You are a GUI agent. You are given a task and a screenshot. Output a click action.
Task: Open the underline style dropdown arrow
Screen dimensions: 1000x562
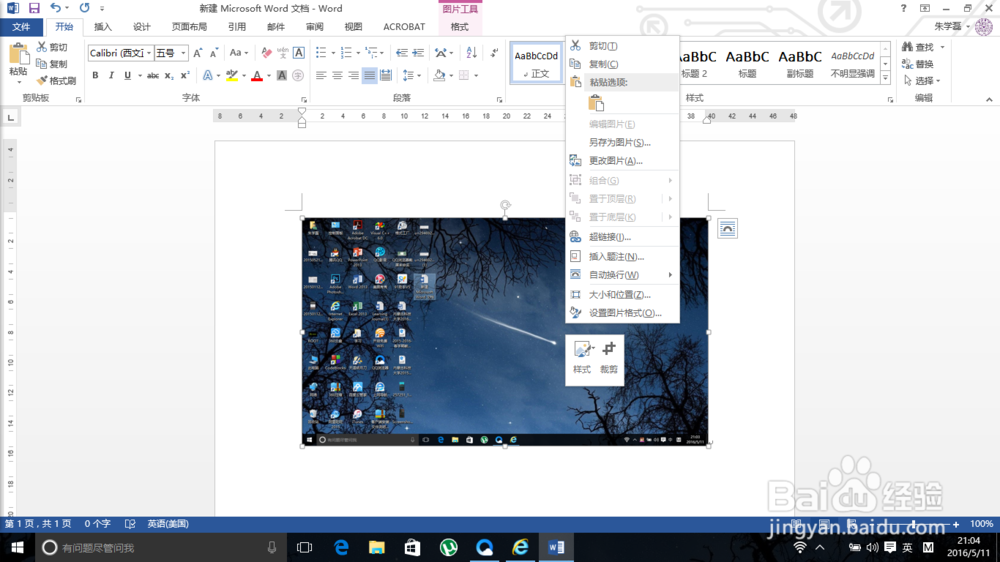140,75
